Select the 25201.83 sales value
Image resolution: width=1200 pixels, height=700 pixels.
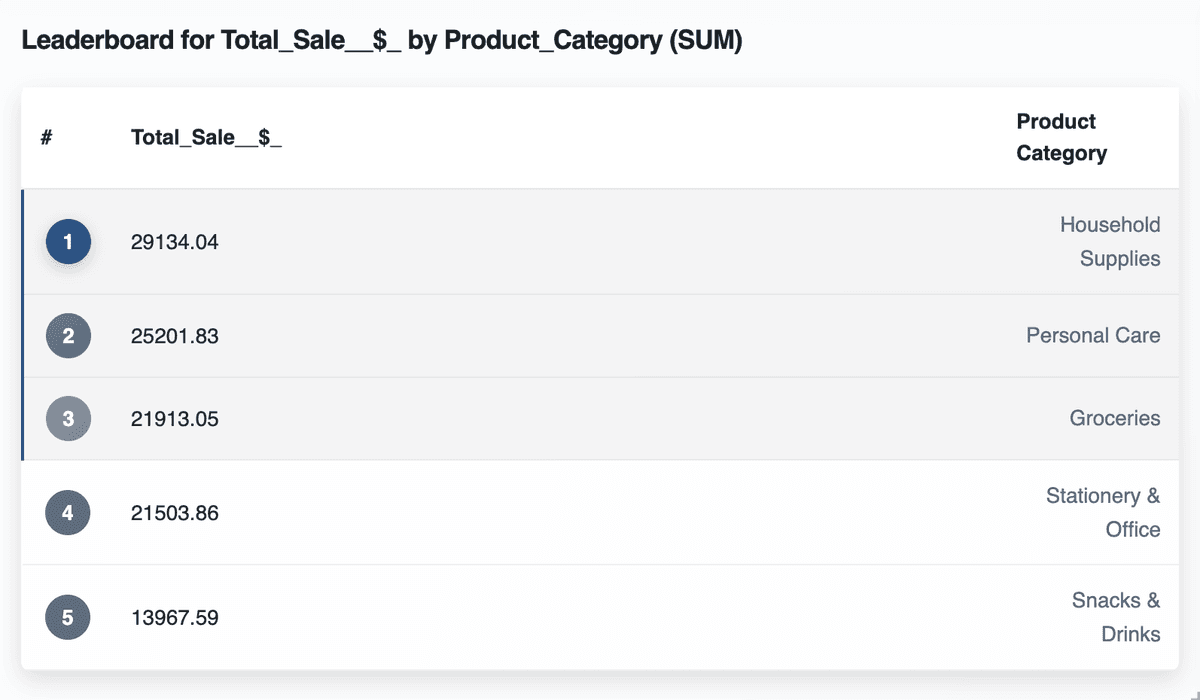point(175,336)
